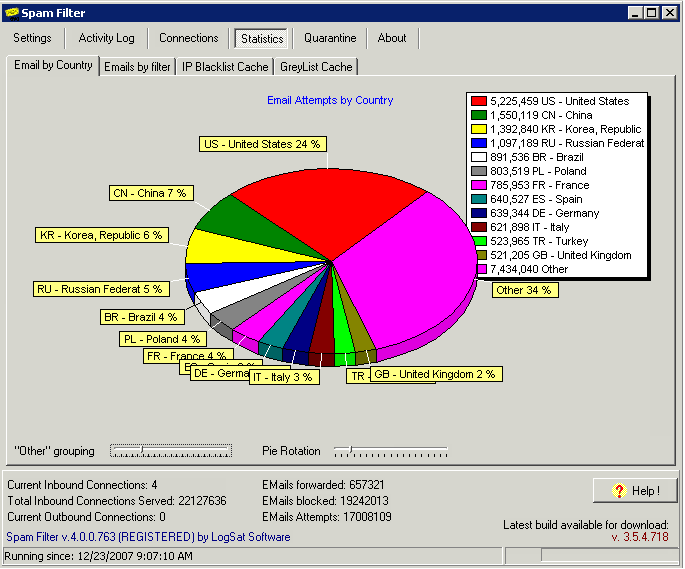The height and width of the screenshot is (569, 685).
Task: Click red US legend color swatch
Action: click(479, 101)
